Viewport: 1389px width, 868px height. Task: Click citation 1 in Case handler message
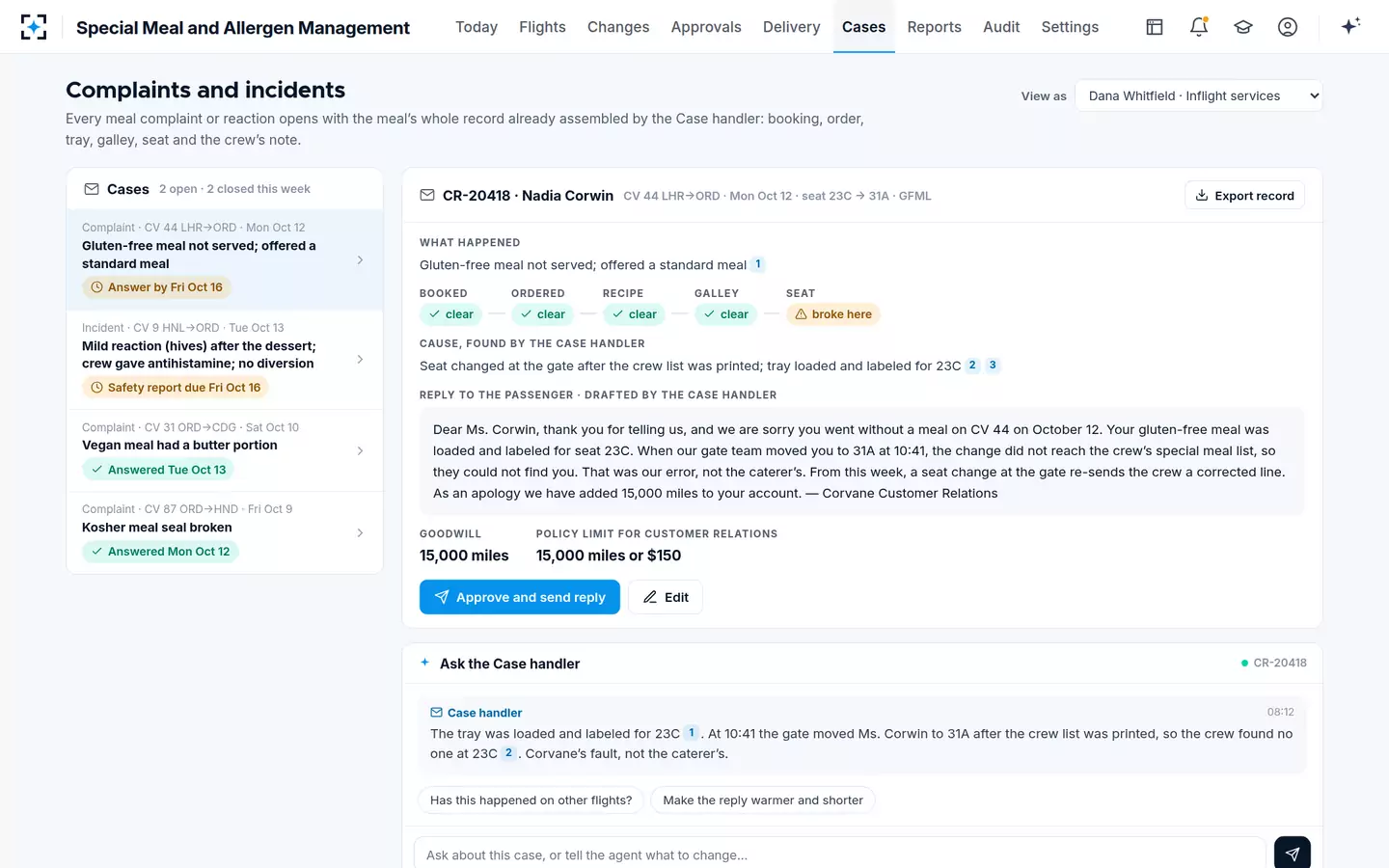coord(692,733)
